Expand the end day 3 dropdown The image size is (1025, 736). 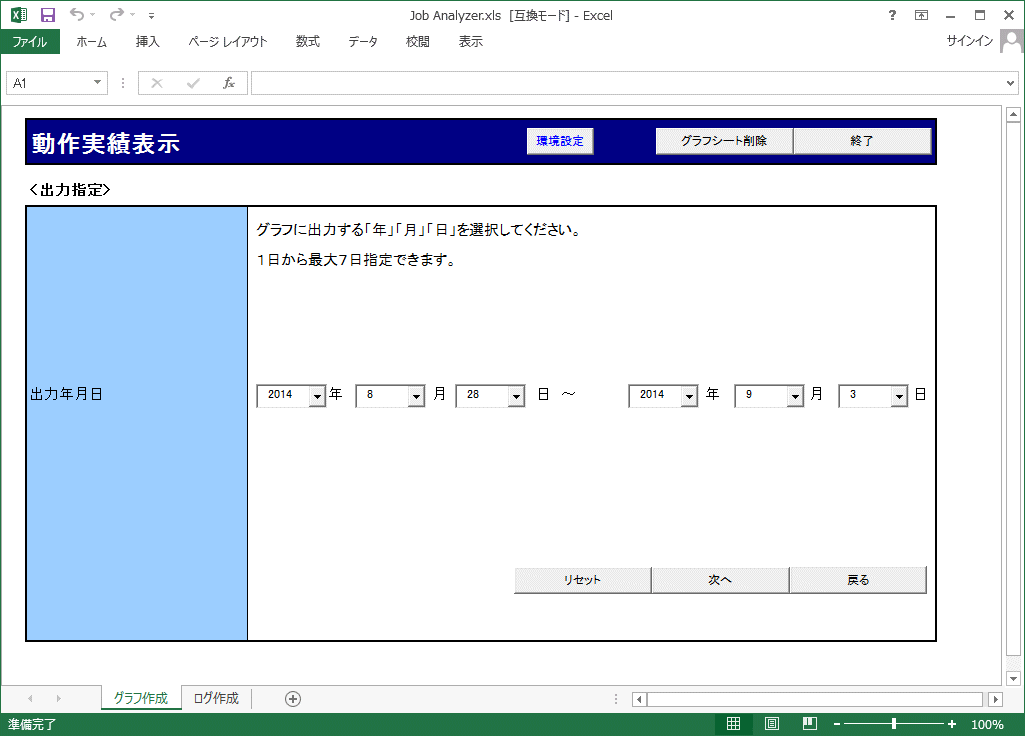pos(899,396)
